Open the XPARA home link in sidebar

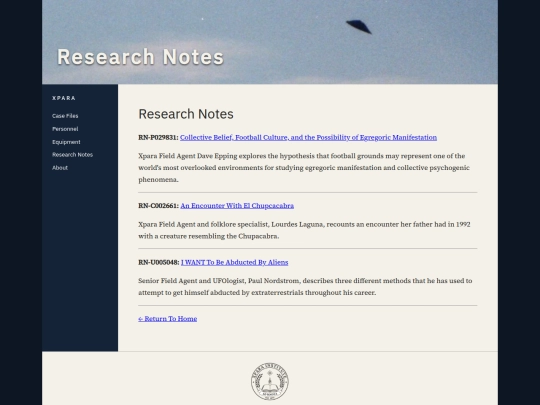coord(64,98)
